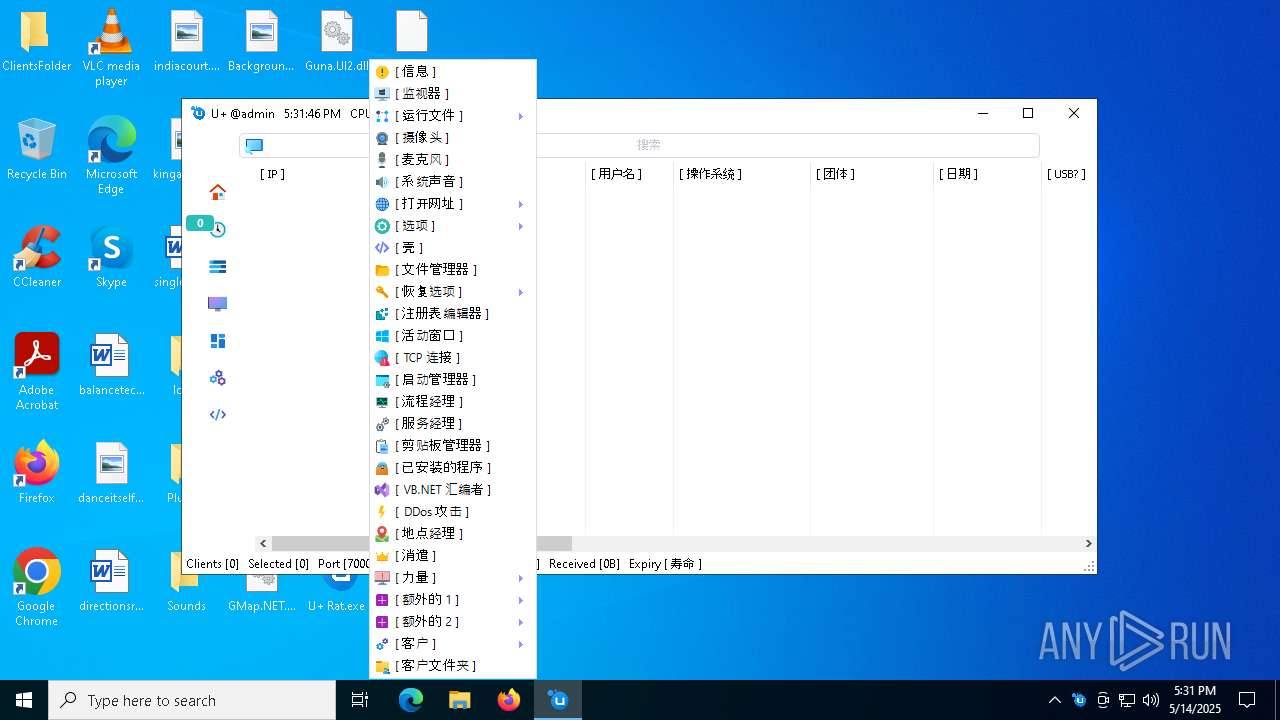Screen dimensions: 1280x720
Task: Click the [活动窗口] windows icon
Action: [382, 336]
